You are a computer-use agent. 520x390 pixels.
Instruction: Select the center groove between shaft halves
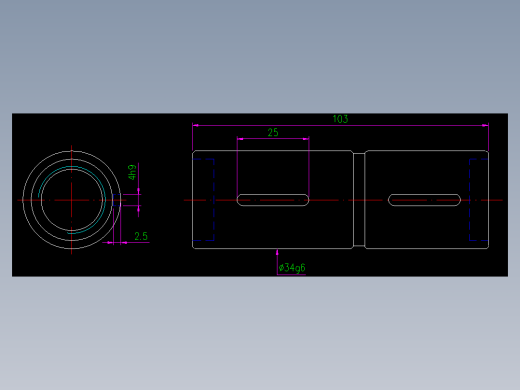[359, 200]
